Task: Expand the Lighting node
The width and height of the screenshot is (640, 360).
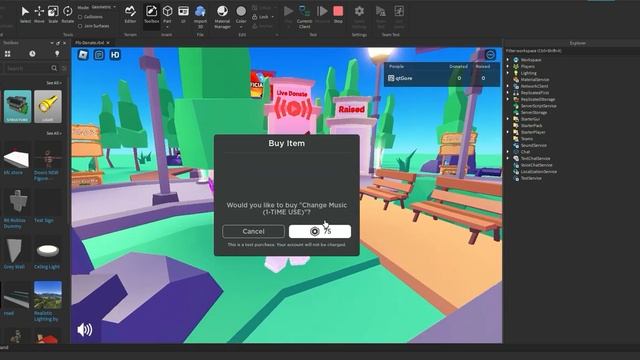Action: point(508,73)
